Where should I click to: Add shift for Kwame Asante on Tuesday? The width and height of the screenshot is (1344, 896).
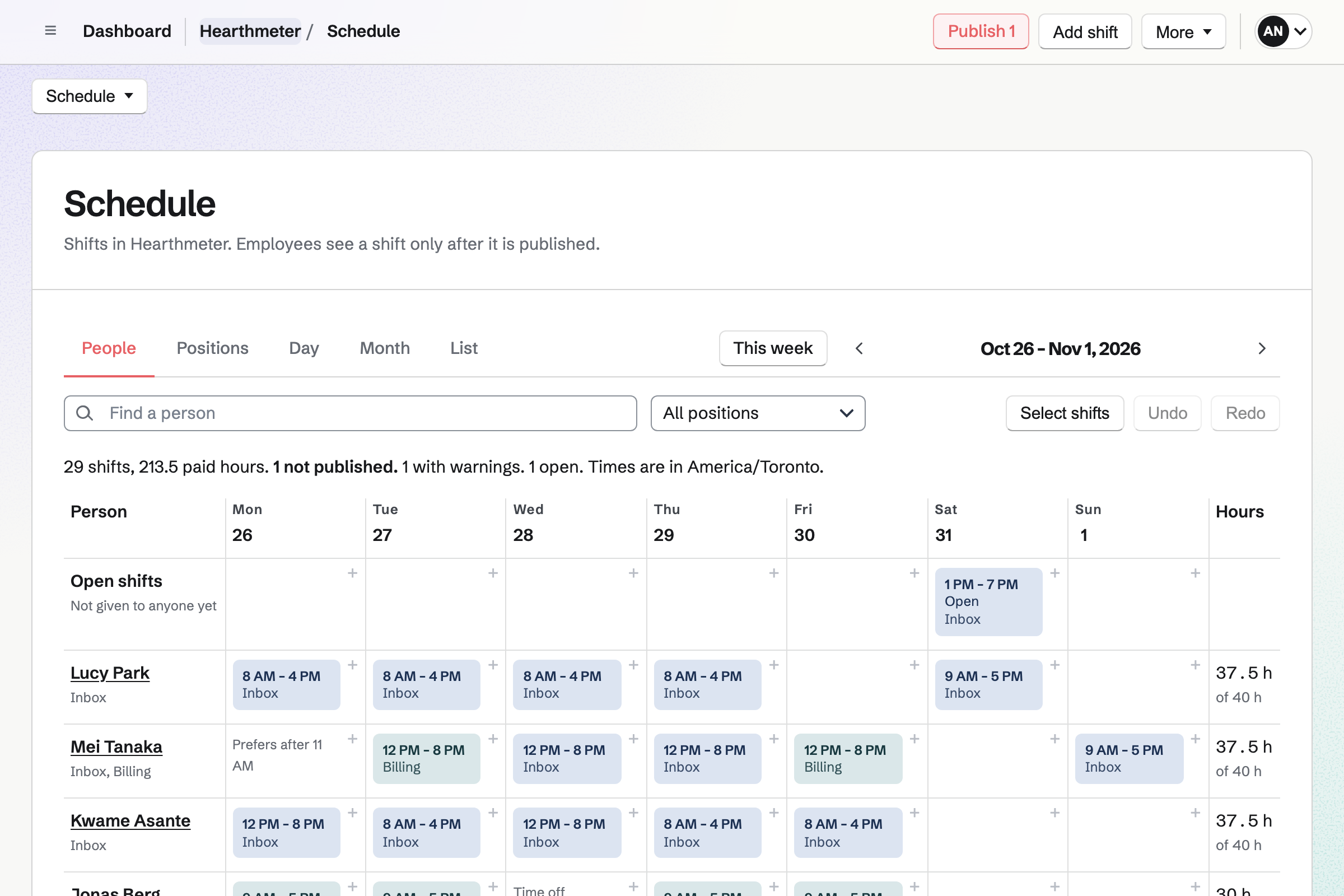coord(493,813)
